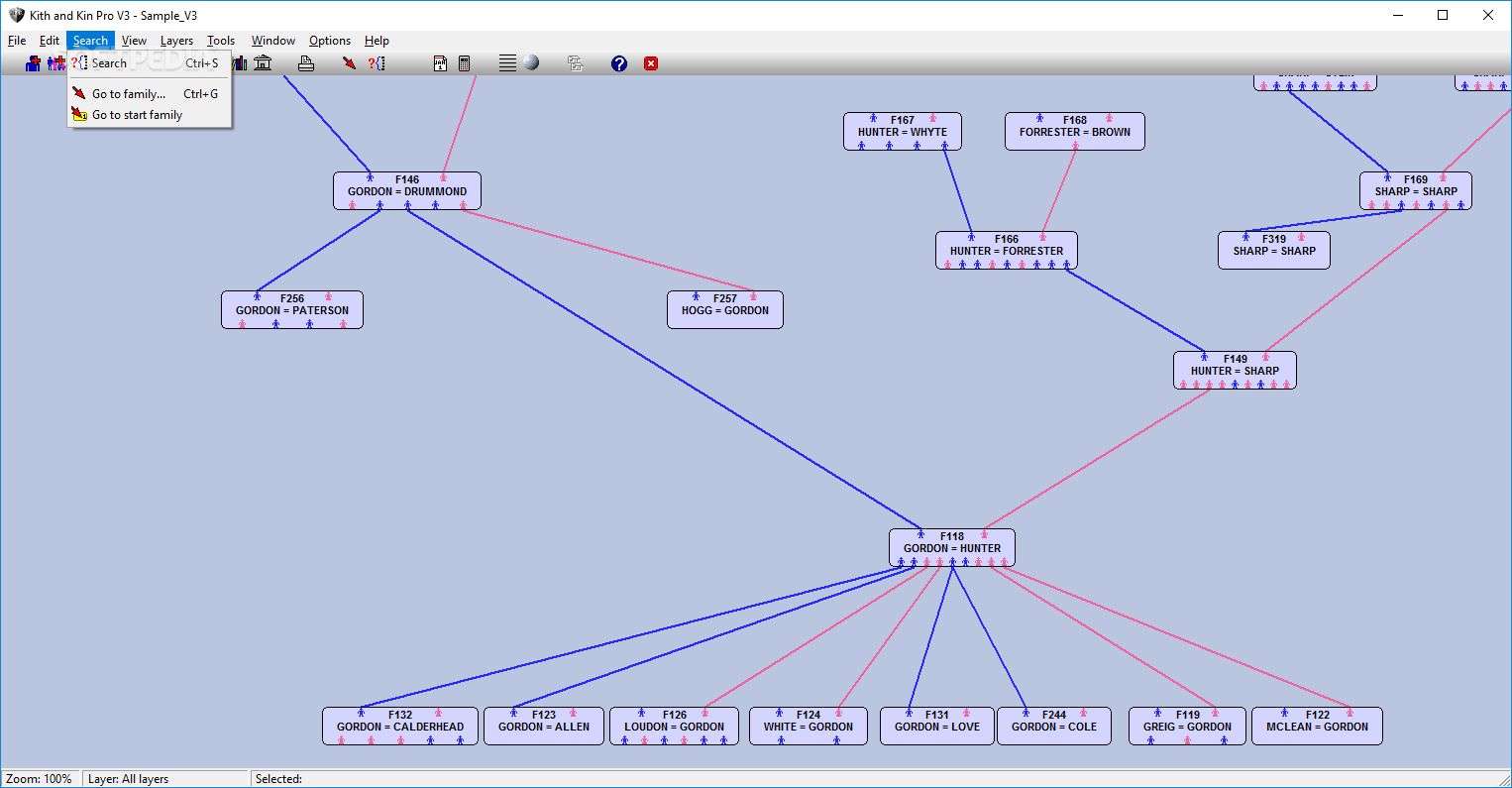Click the Layer: All layers status entry

[164, 779]
